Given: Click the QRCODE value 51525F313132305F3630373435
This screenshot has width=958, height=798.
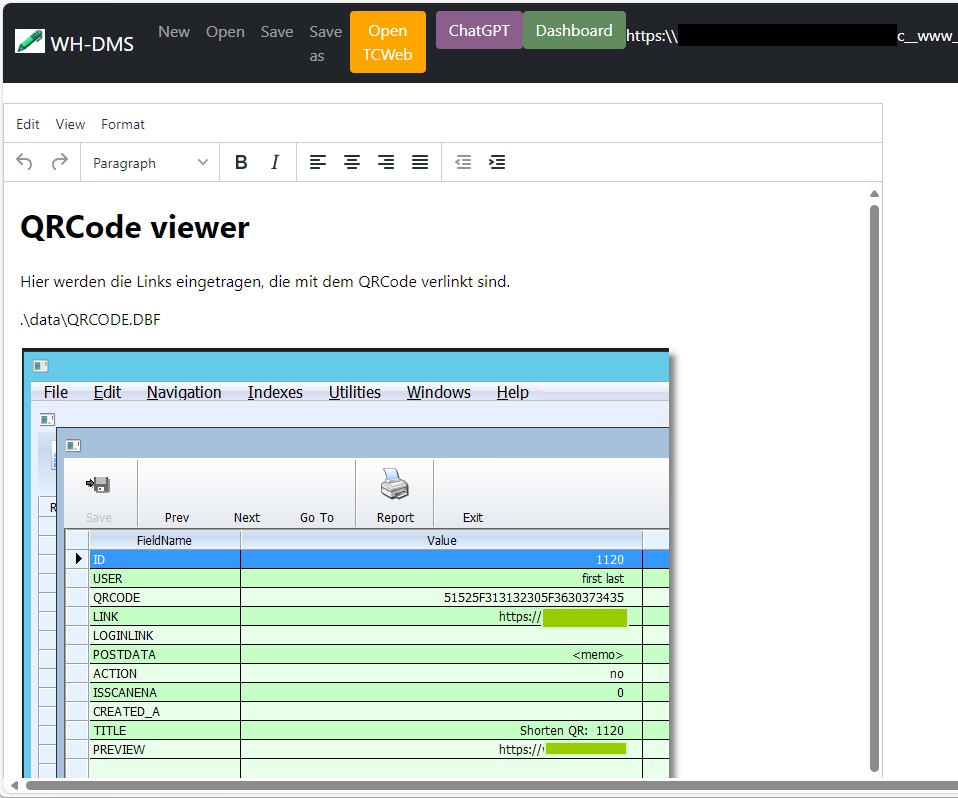Looking at the screenshot, I should click(x=533, y=598).
